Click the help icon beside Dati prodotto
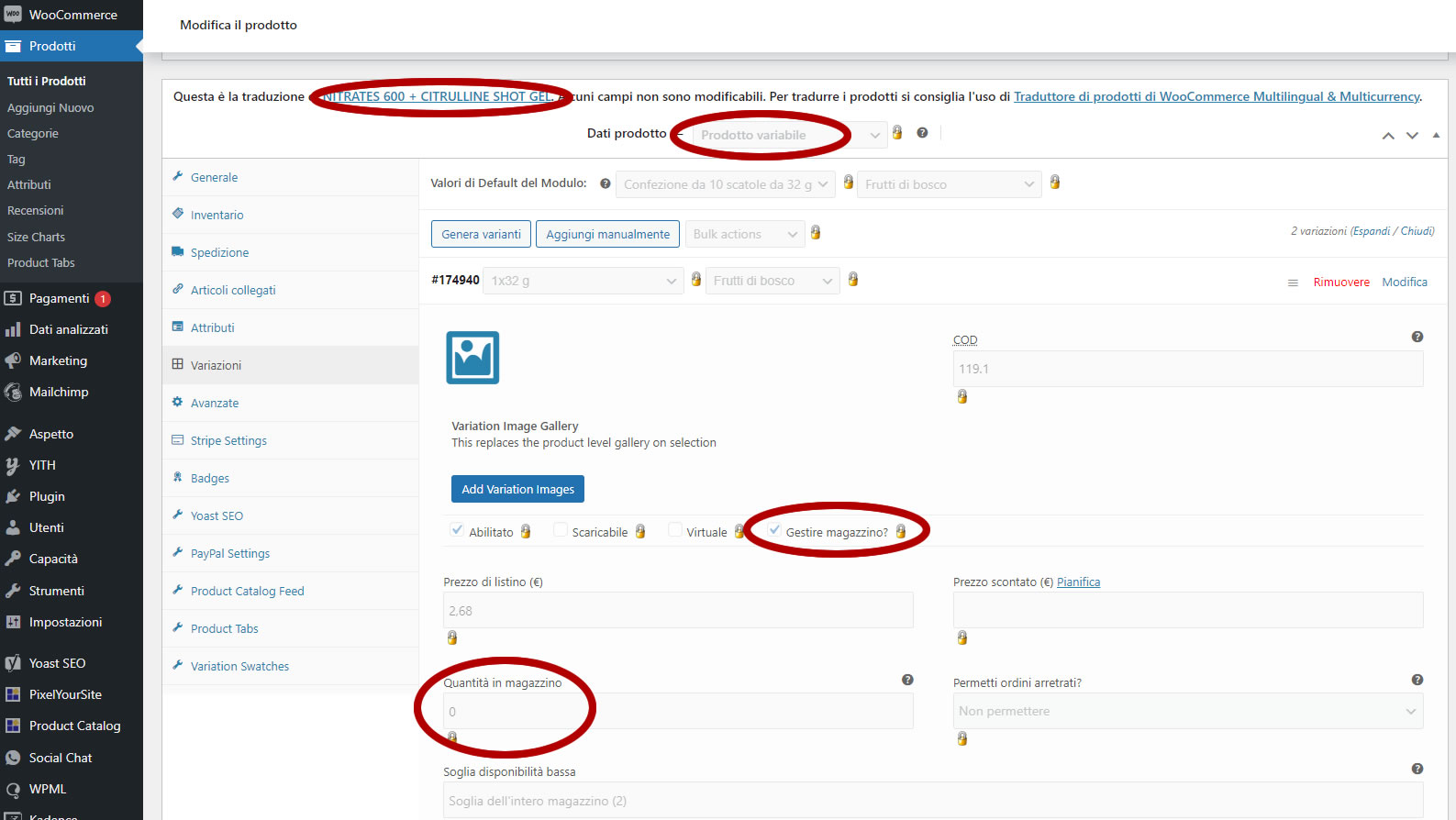 pos(922,133)
